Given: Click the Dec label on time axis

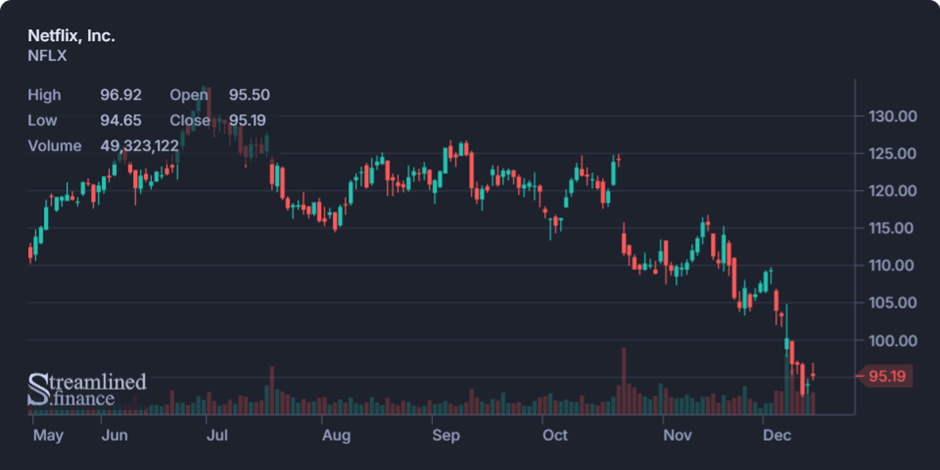Looking at the screenshot, I should point(778,435).
